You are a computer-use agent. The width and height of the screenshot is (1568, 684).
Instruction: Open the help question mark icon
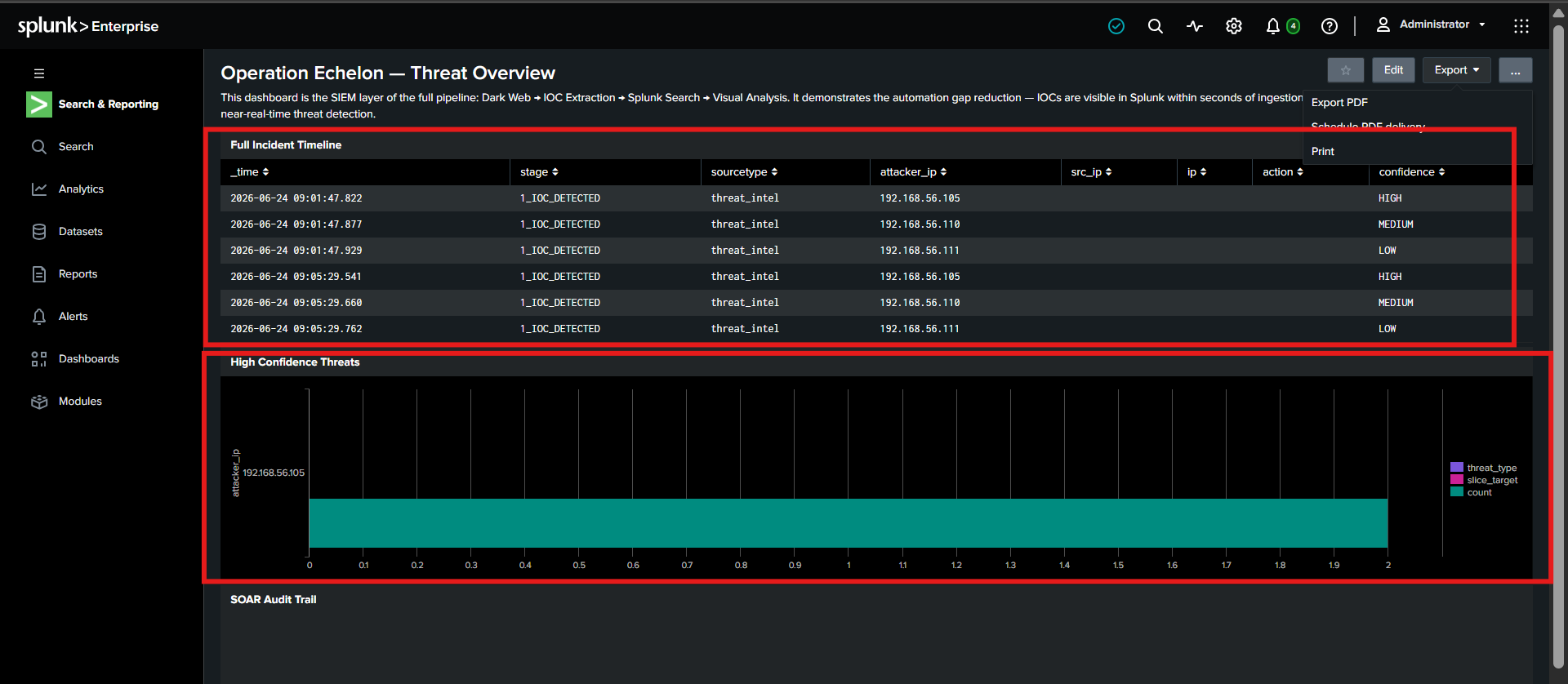tap(1329, 26)
